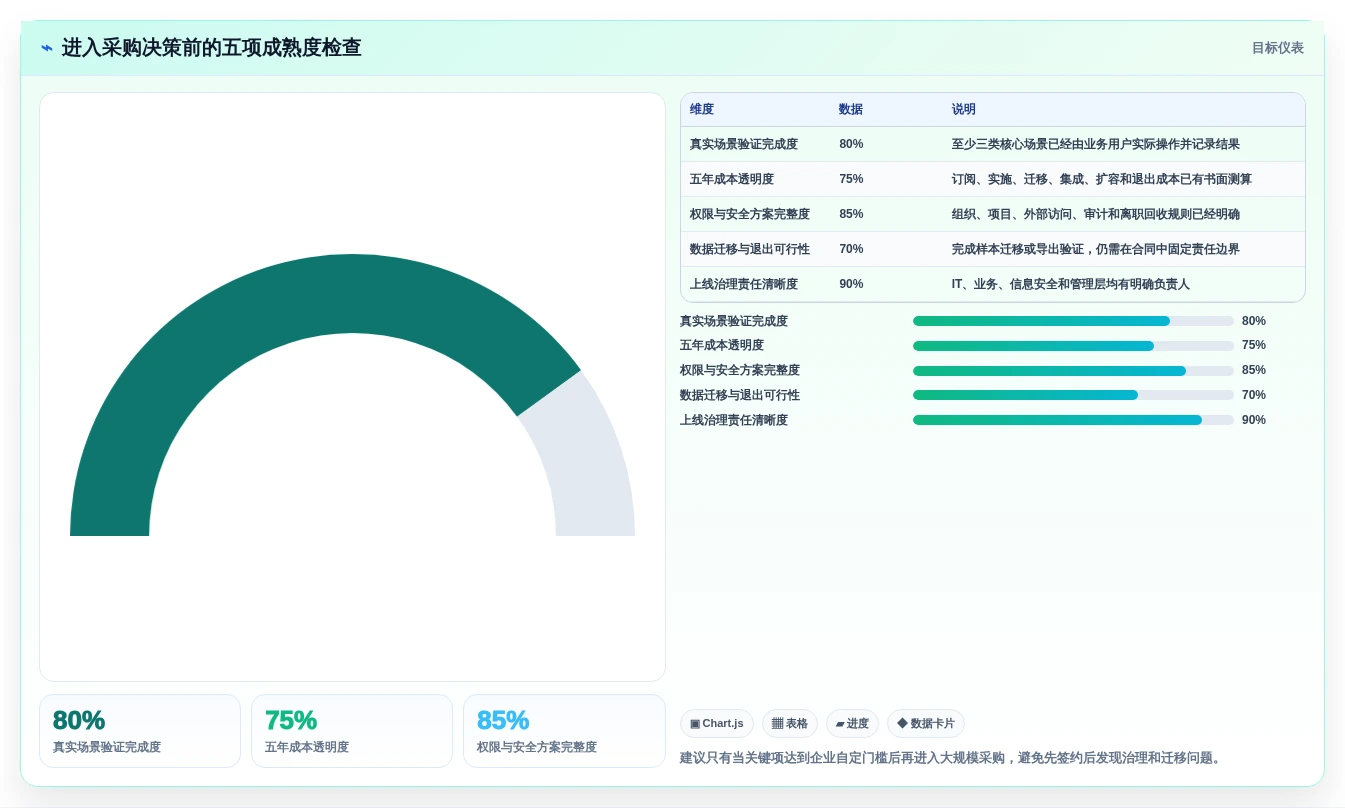Open the 80% 真实场景验证完成度 card
The height and width of the screenshot is (808, 1345).
[140, 731]
